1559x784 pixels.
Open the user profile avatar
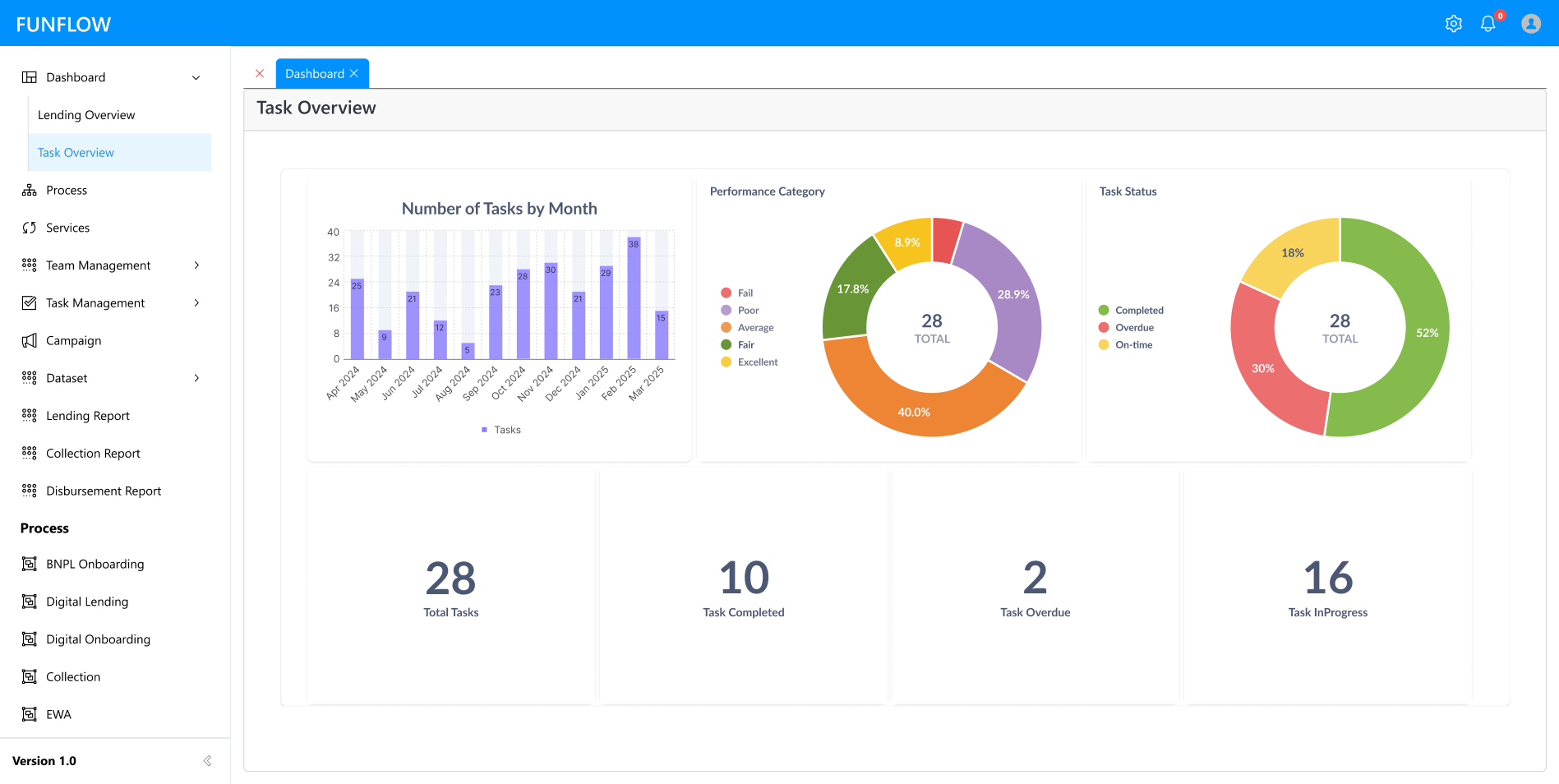1530,24
